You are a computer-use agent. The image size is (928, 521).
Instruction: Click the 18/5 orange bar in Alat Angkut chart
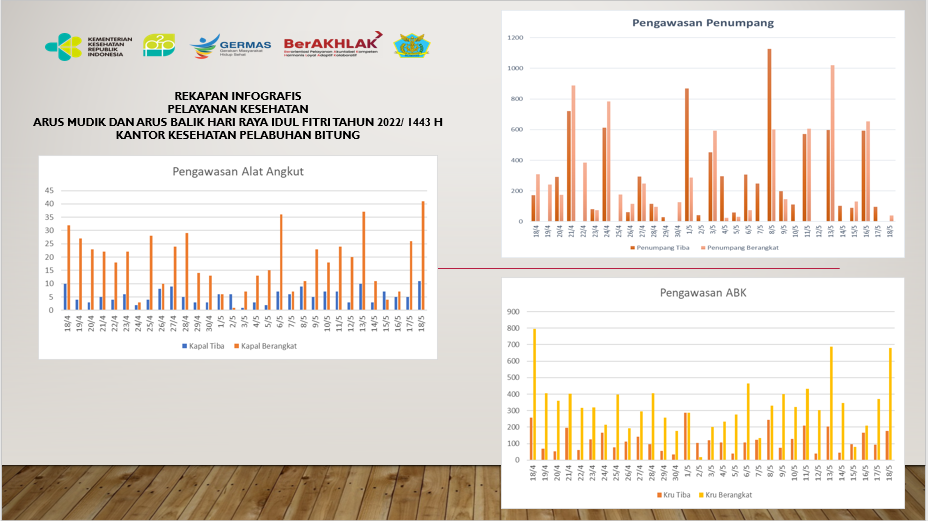tap(423, 256)
